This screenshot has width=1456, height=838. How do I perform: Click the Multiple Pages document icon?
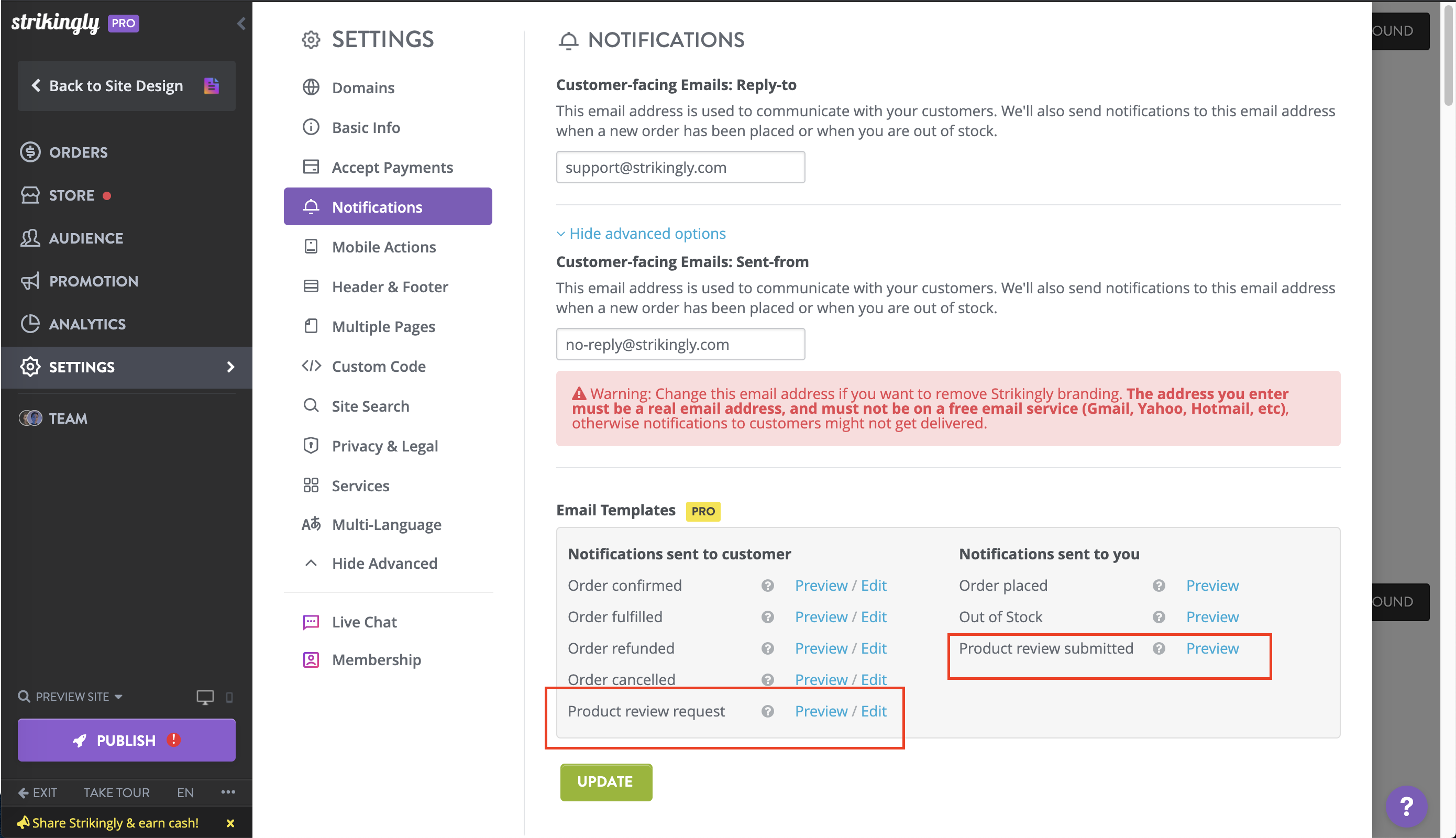click(311, 326)
